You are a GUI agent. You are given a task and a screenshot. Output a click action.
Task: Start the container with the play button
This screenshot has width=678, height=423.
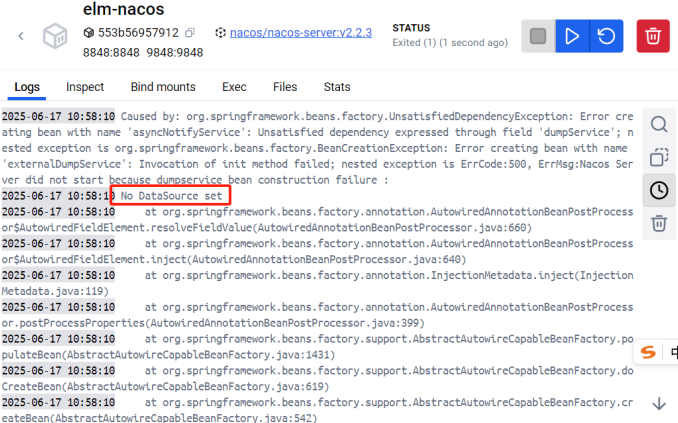pyautogui.click(x=572, y=36)
